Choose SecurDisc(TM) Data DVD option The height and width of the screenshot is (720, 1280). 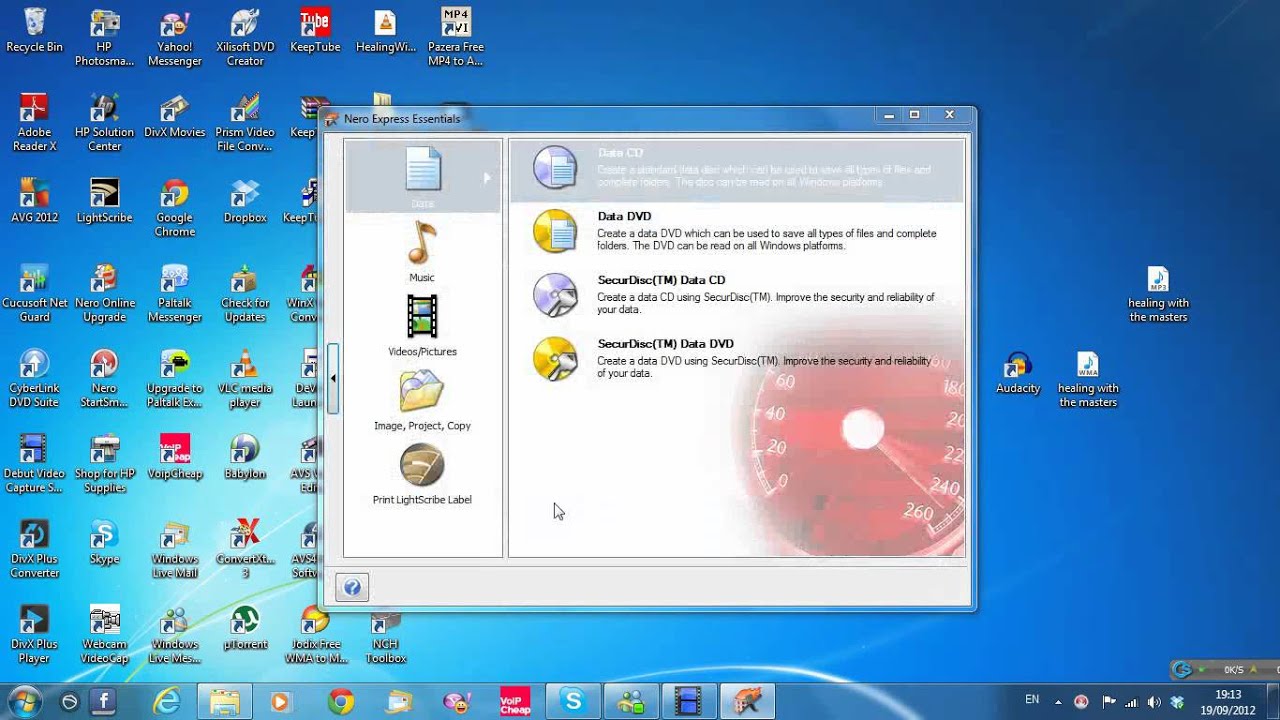pyautogui.click(x=736, y=359)
